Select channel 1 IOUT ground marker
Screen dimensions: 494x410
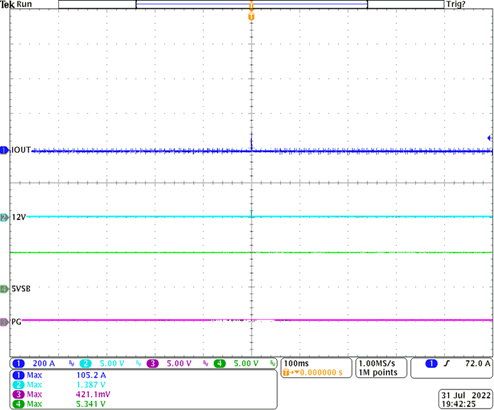click(x=4, y=150)
